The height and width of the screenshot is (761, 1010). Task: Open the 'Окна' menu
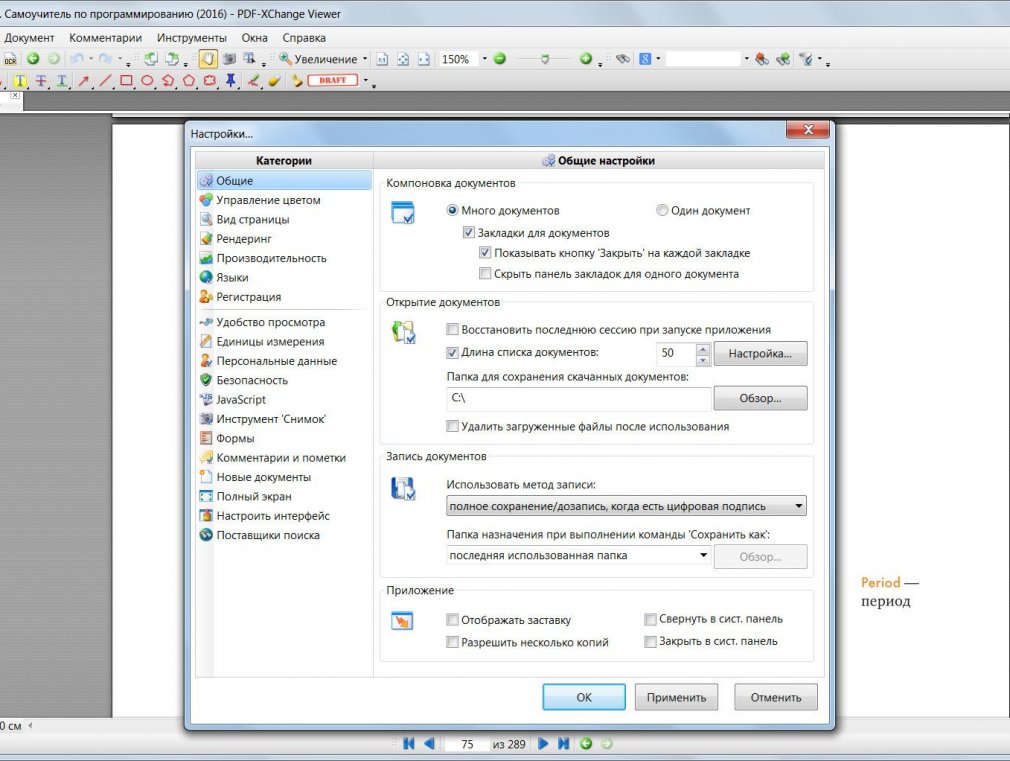254,38
